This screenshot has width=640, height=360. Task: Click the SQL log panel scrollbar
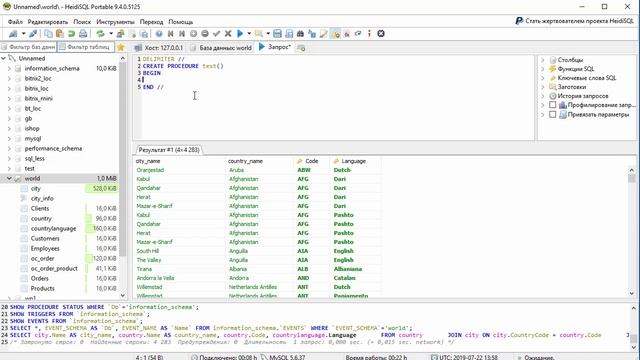pos(633,327)
